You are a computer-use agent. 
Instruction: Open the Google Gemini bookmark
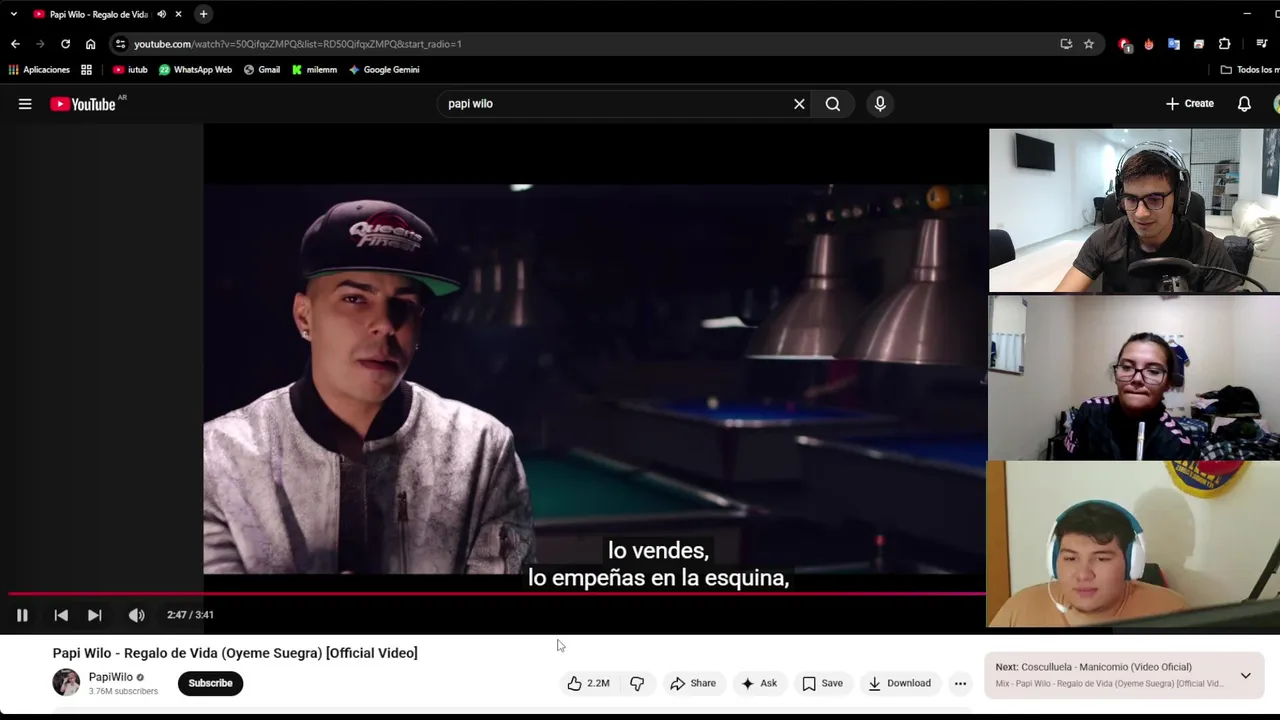[x=384, y=70]
